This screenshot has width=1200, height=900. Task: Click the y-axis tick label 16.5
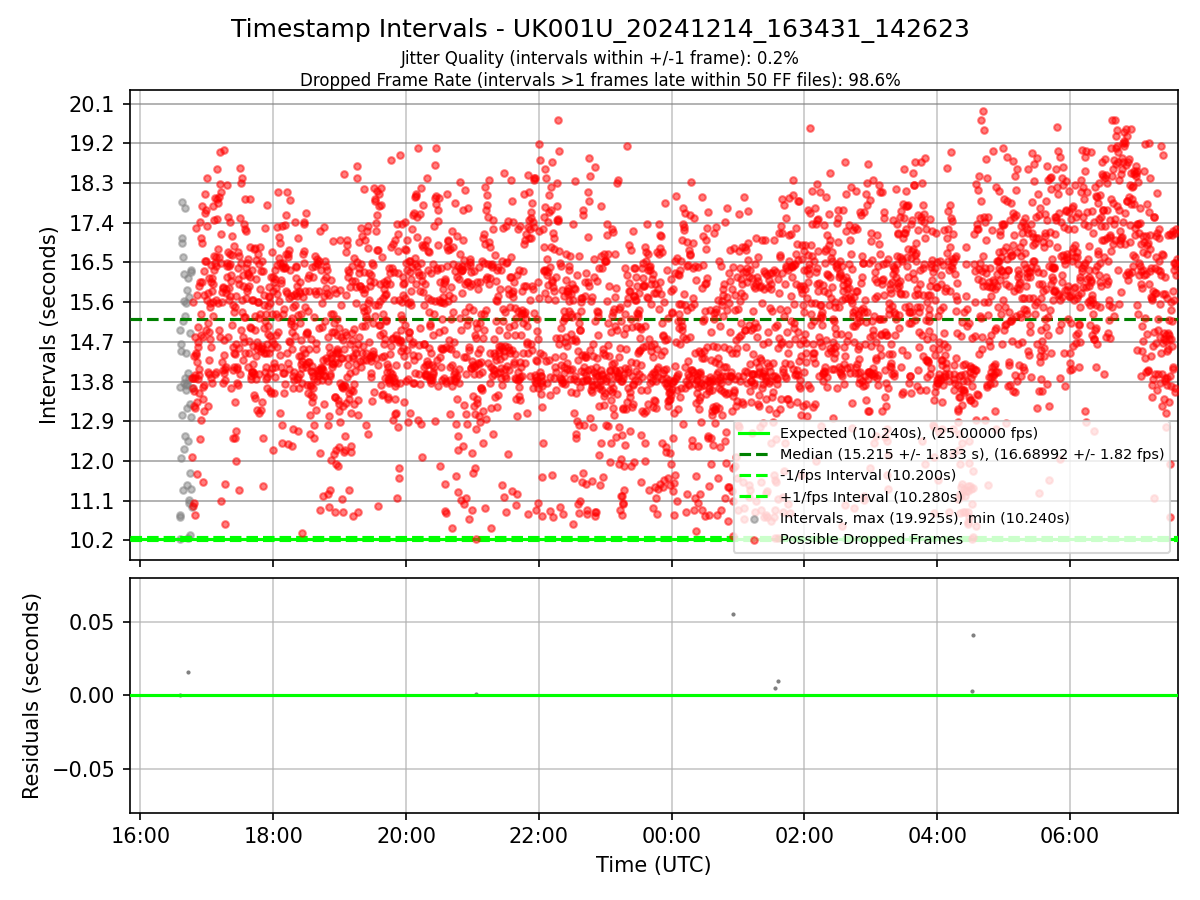[93, 263]
